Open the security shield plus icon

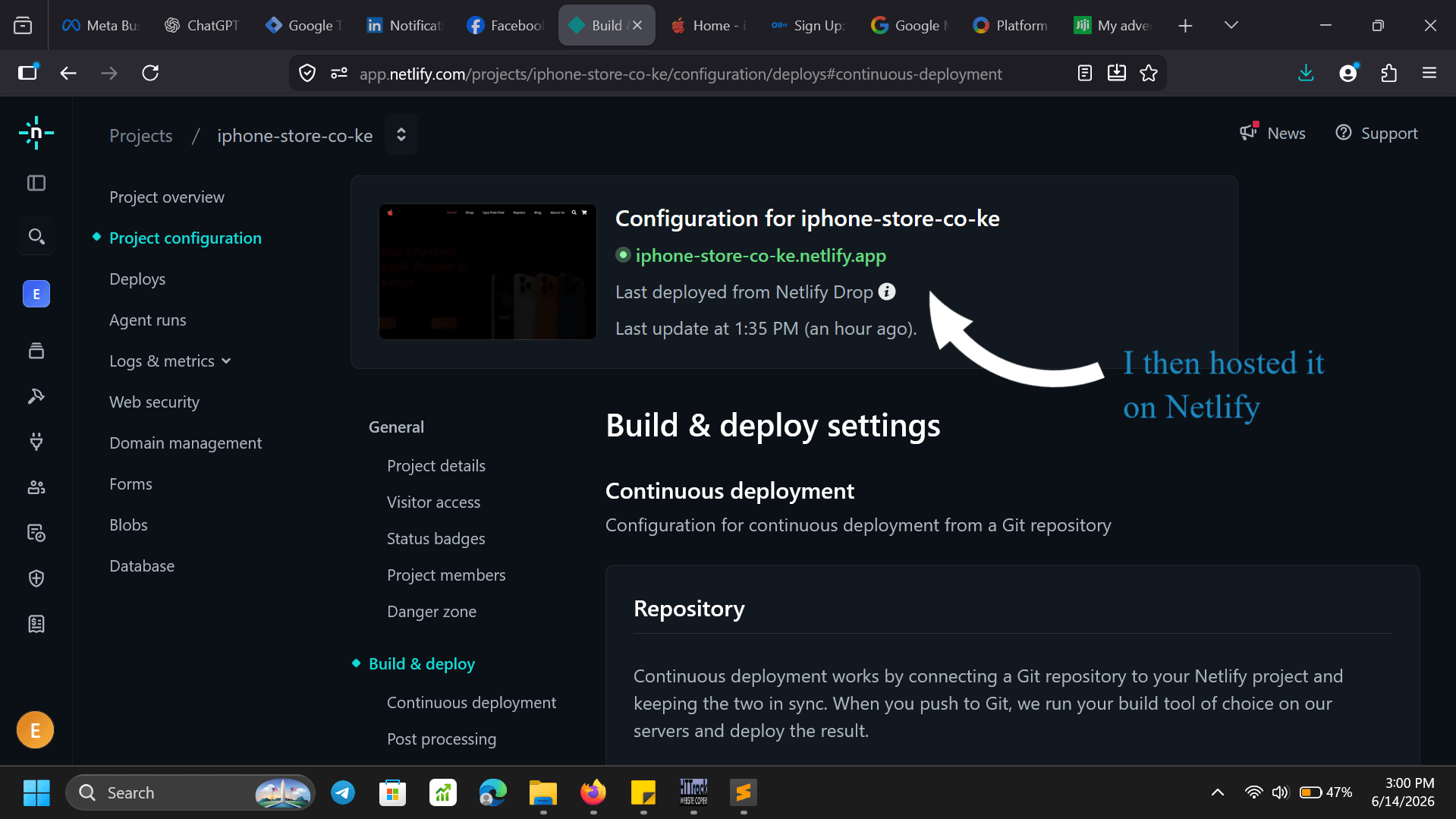point(36,578)
